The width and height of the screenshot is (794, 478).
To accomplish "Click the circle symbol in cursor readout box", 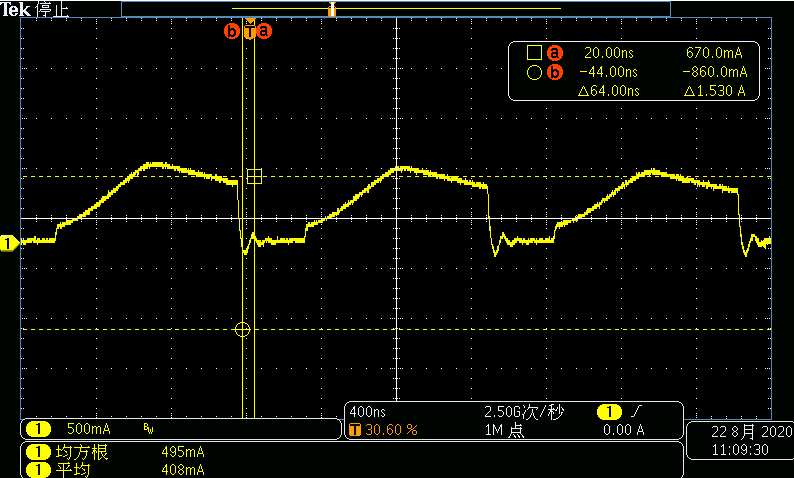I will 534,73.
